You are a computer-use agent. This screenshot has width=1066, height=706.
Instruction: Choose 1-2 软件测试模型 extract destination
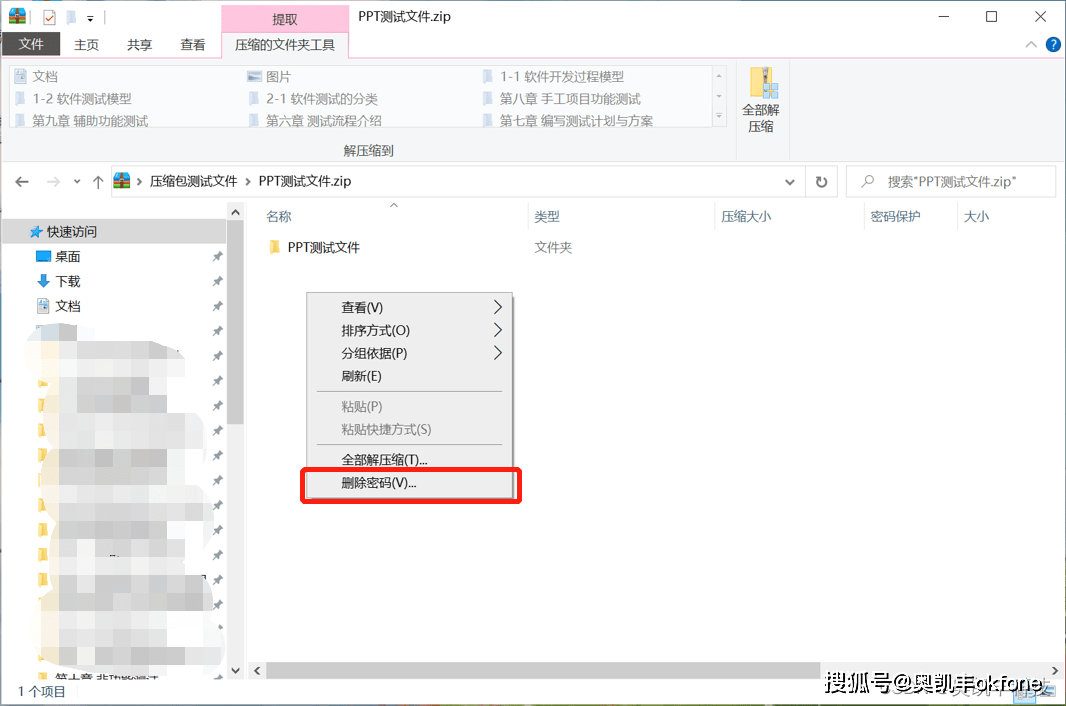coord(73,99)
